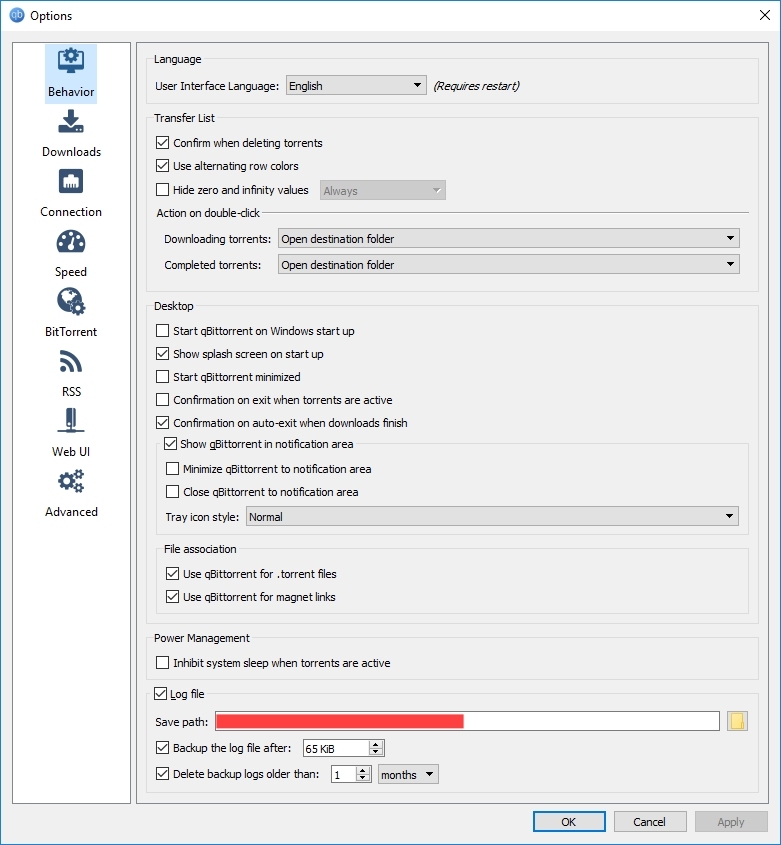Toggle Confirm when deleting torrents

coord(162,143)
